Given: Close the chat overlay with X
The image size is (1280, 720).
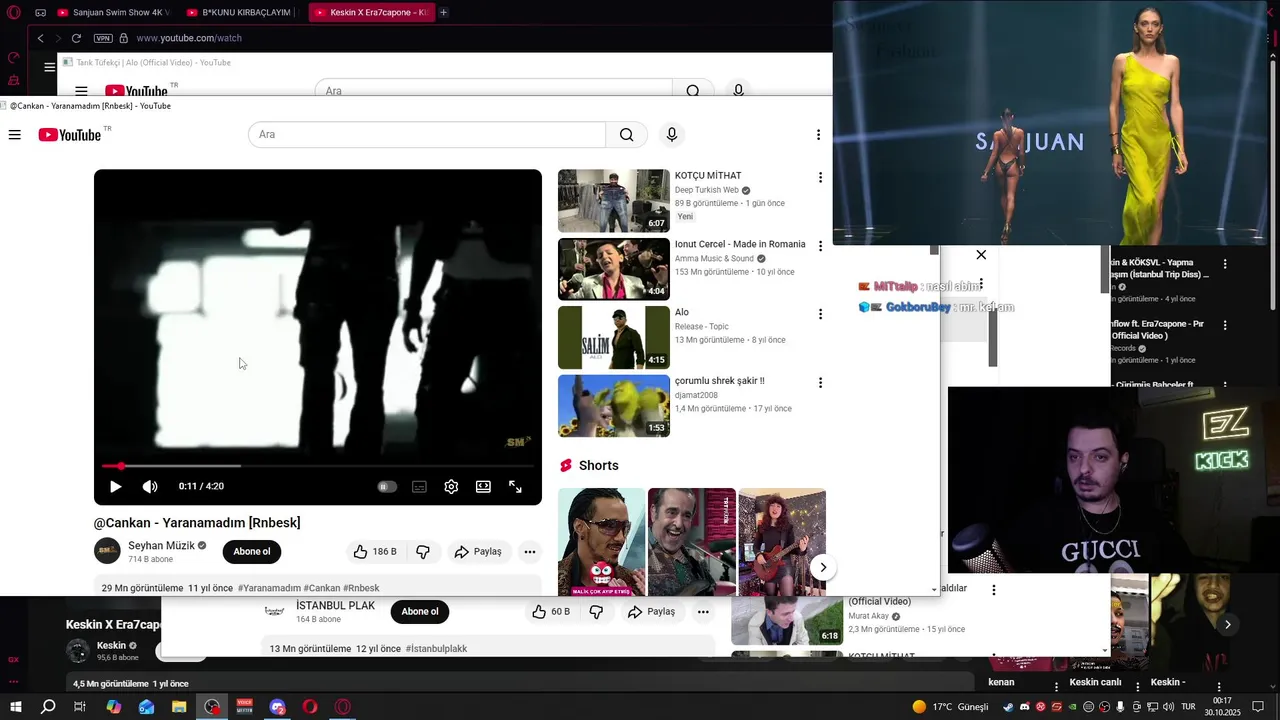Looking at the screenshot, I should point(981,255).
